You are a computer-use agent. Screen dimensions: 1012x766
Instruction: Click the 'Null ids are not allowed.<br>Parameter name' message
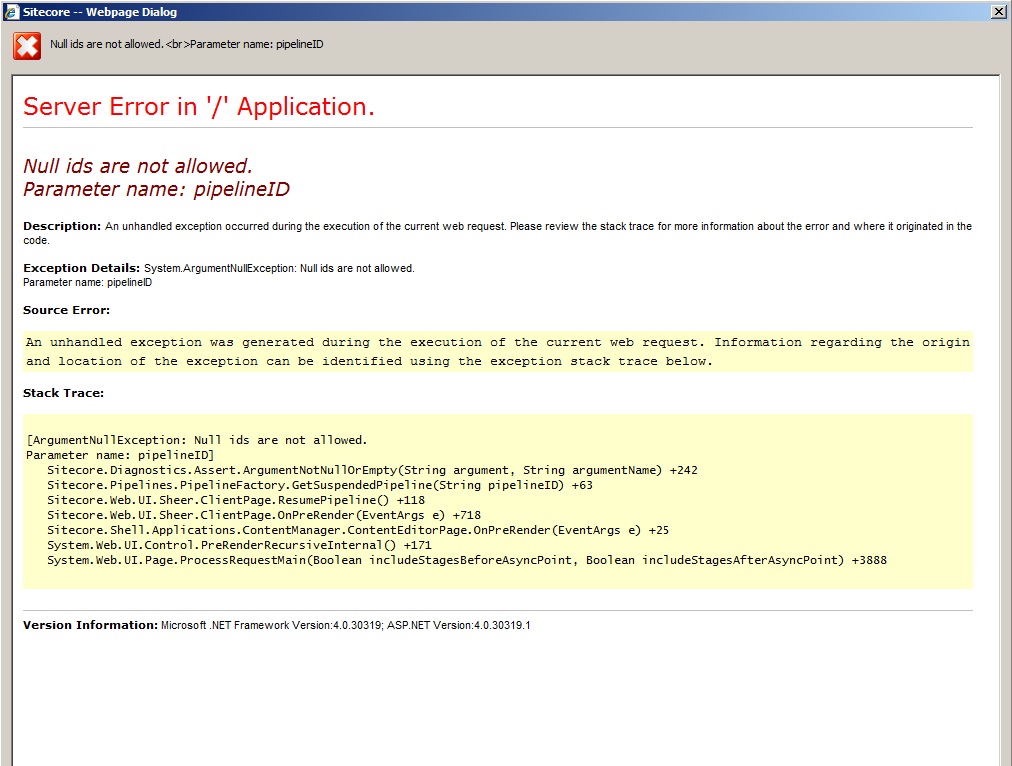pos(187,44)
